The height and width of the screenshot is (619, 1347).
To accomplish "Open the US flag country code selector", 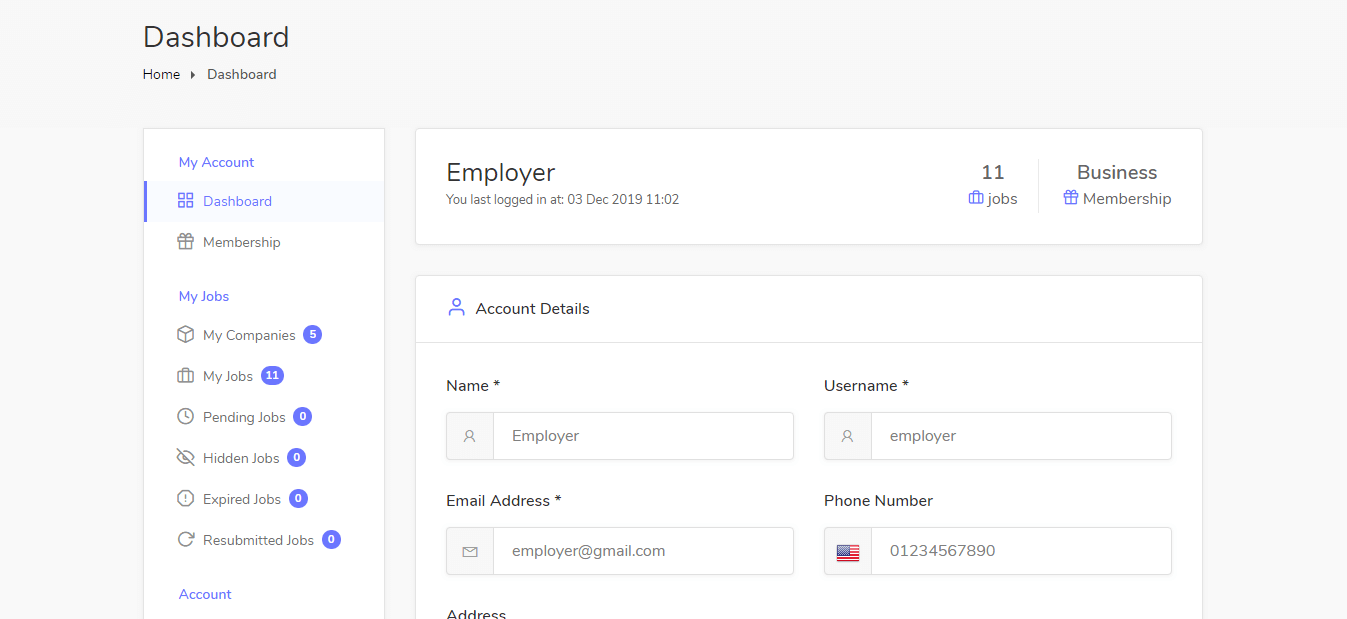I will [x=848, y=552].
